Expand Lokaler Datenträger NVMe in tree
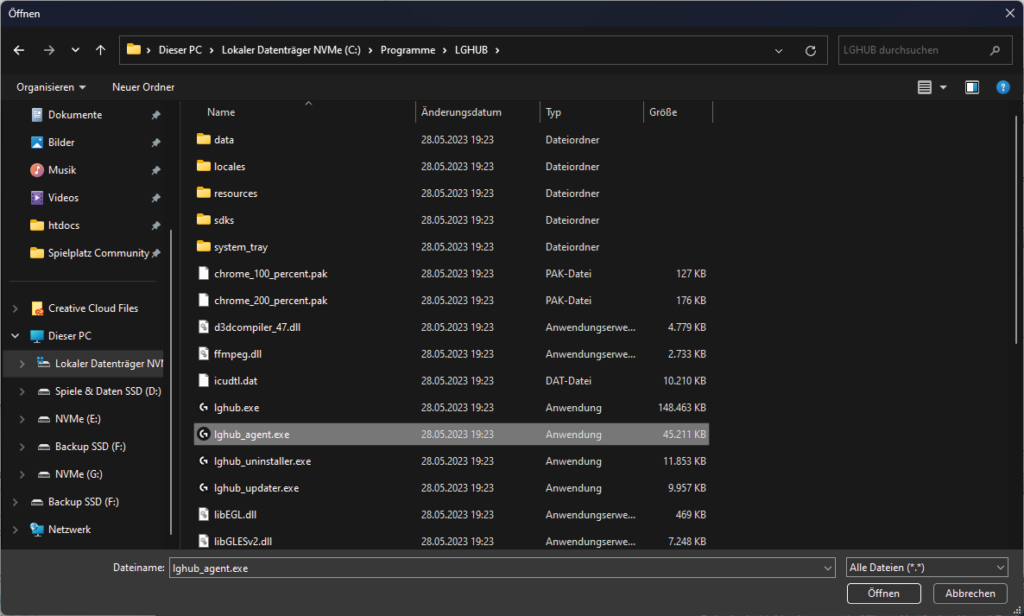The height and width of the screenshot is (616, 1024). coord(22,364)
